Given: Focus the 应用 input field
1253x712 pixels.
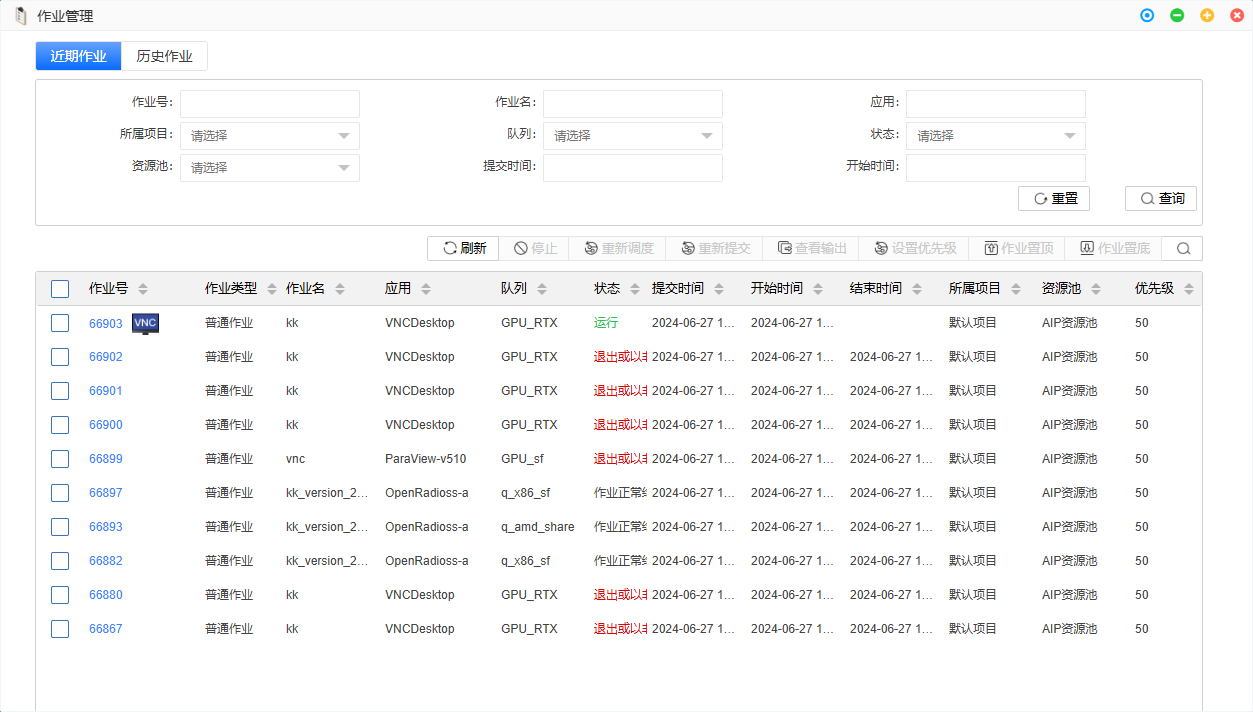Looking at the screenshot, I should point(996,104).
